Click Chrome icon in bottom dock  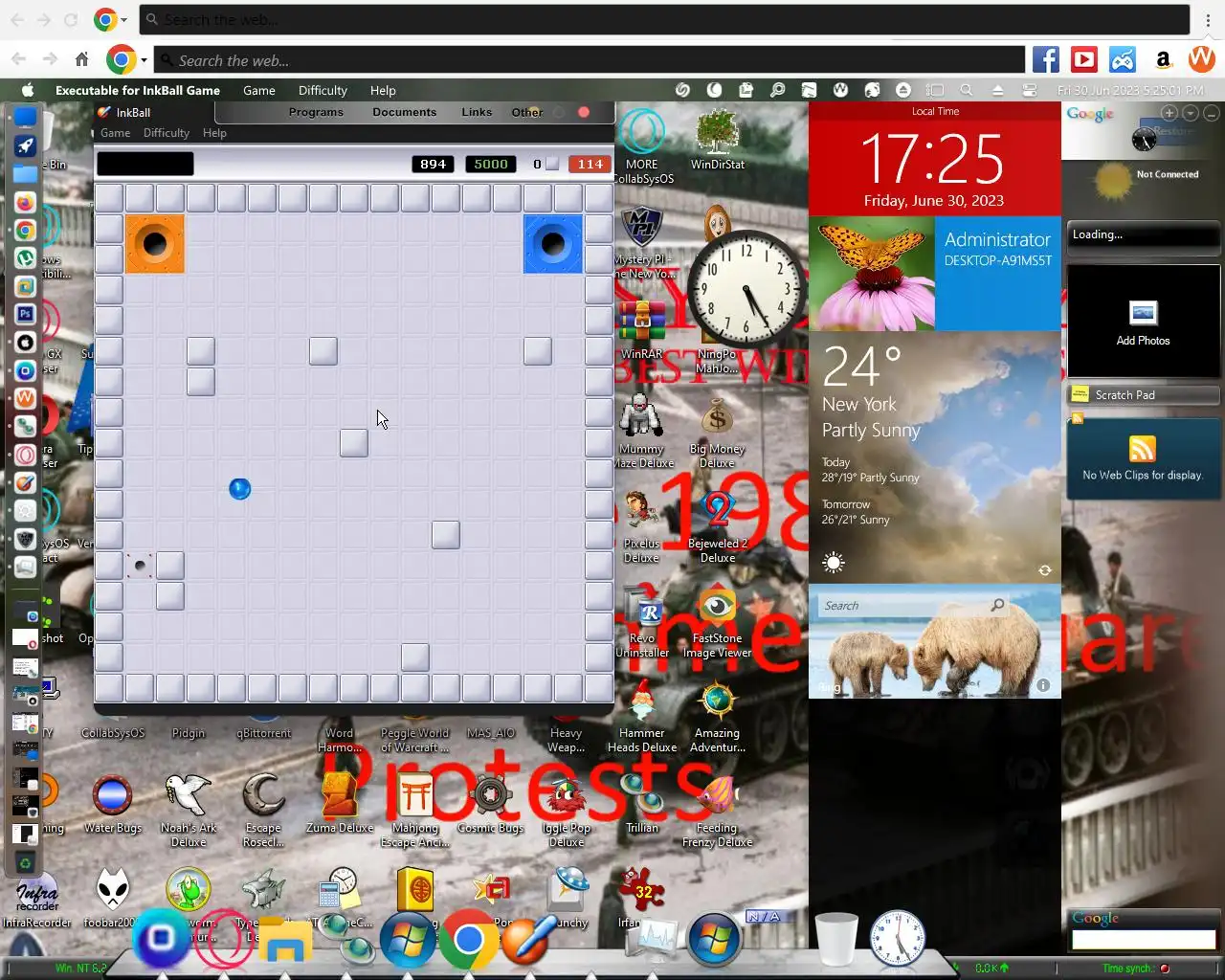coord(468,940)
